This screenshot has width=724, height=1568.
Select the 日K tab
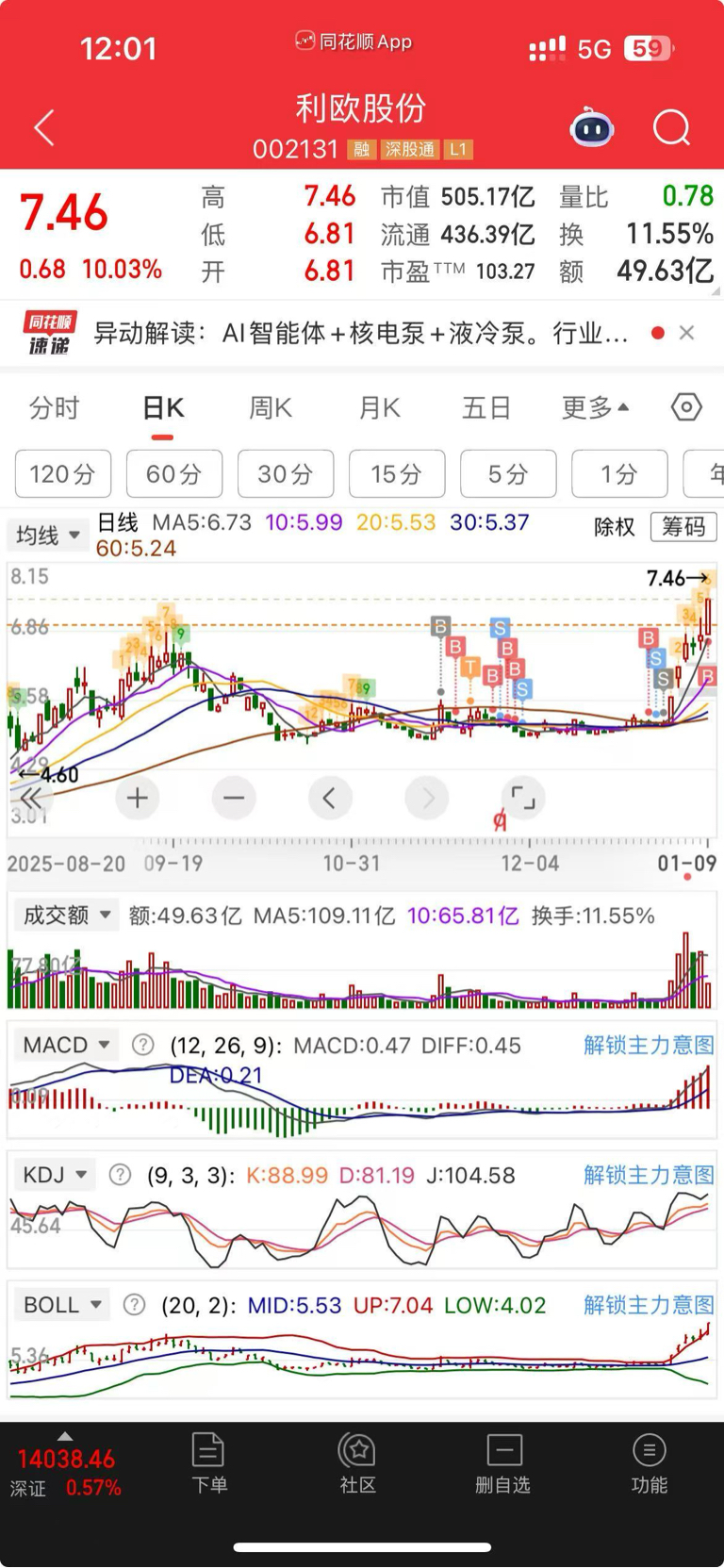coord(163,407)
